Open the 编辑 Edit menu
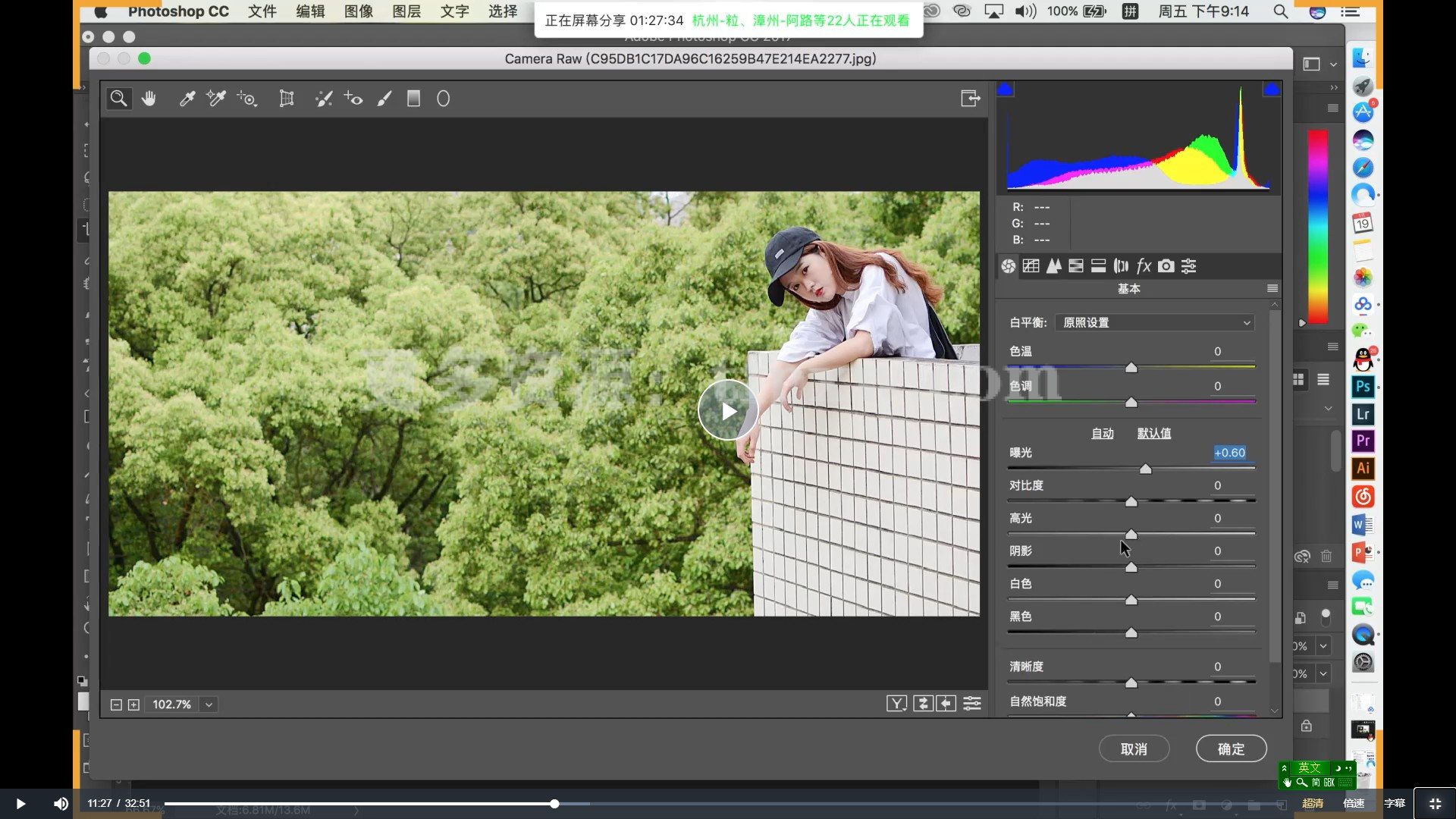1456x819 pixels. (310, 11)
